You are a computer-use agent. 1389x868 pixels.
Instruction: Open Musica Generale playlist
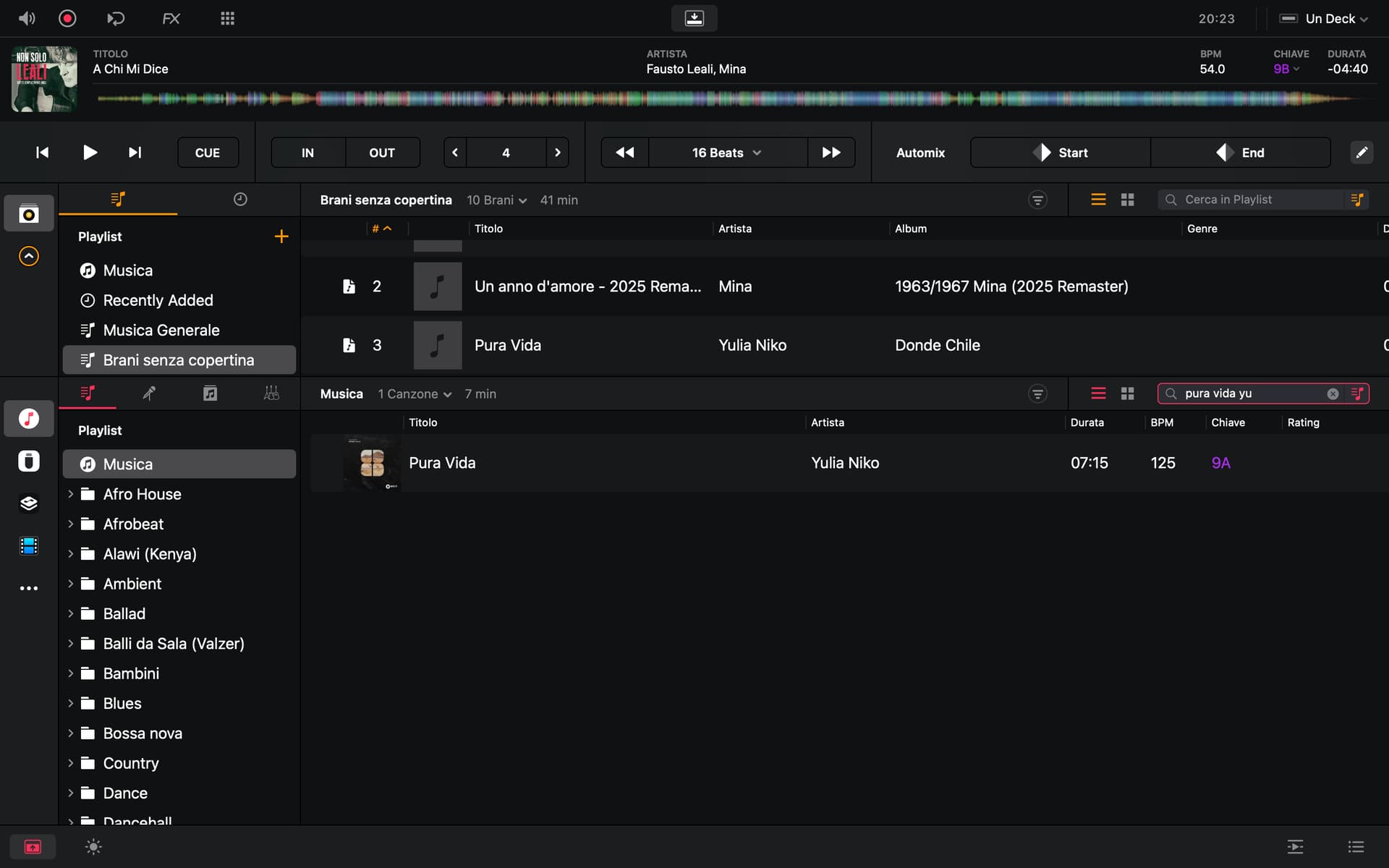point(161,330)
